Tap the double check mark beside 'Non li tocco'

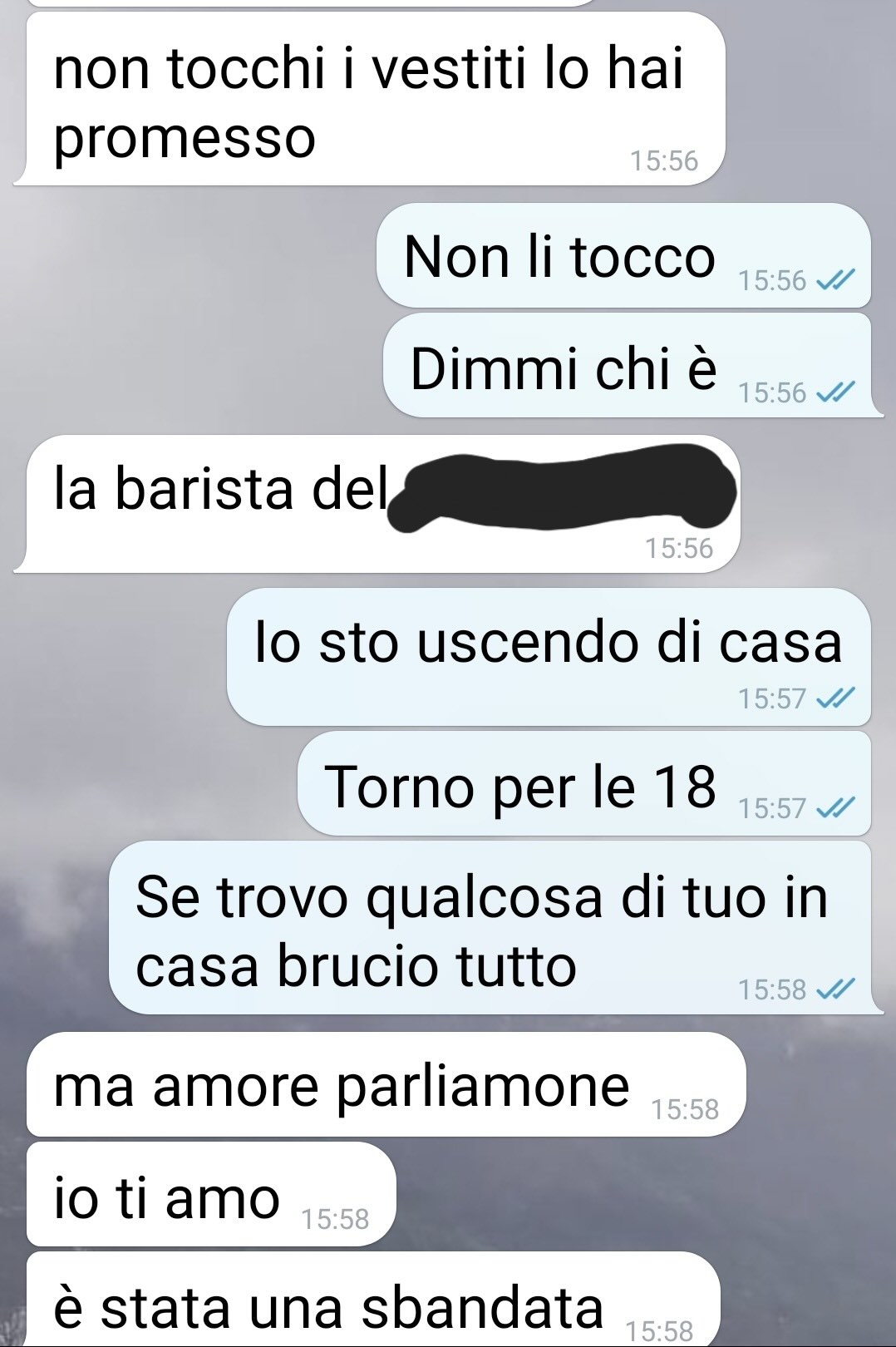[835, 281]
